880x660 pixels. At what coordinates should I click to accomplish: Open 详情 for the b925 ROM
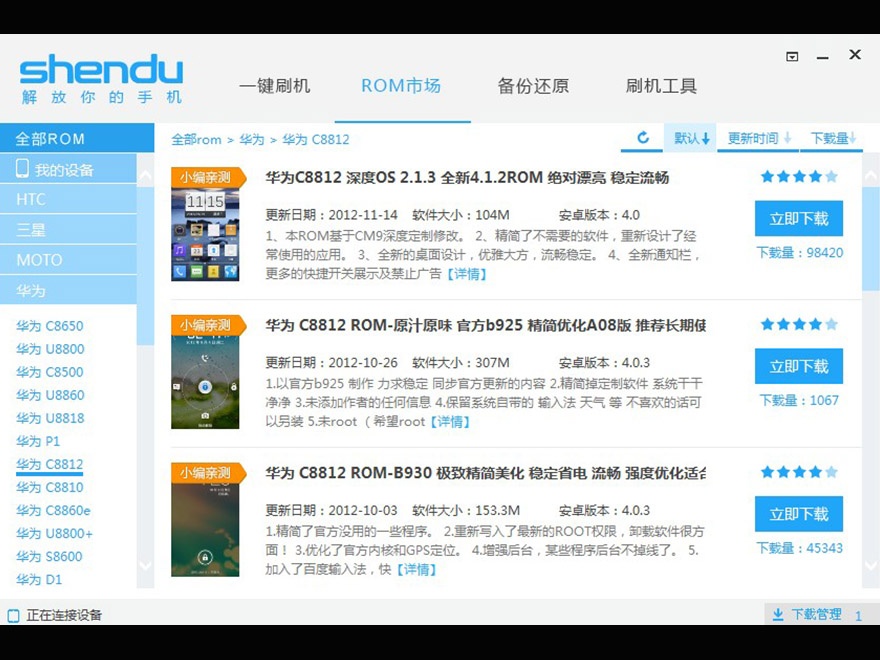[450, 422]
